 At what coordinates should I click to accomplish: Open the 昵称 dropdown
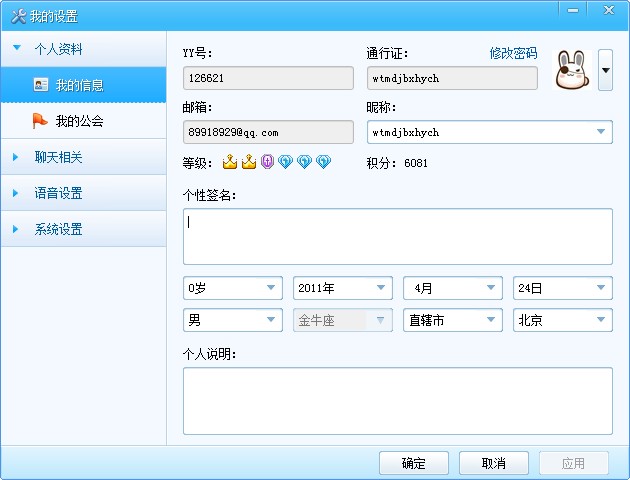click(601, 132)
